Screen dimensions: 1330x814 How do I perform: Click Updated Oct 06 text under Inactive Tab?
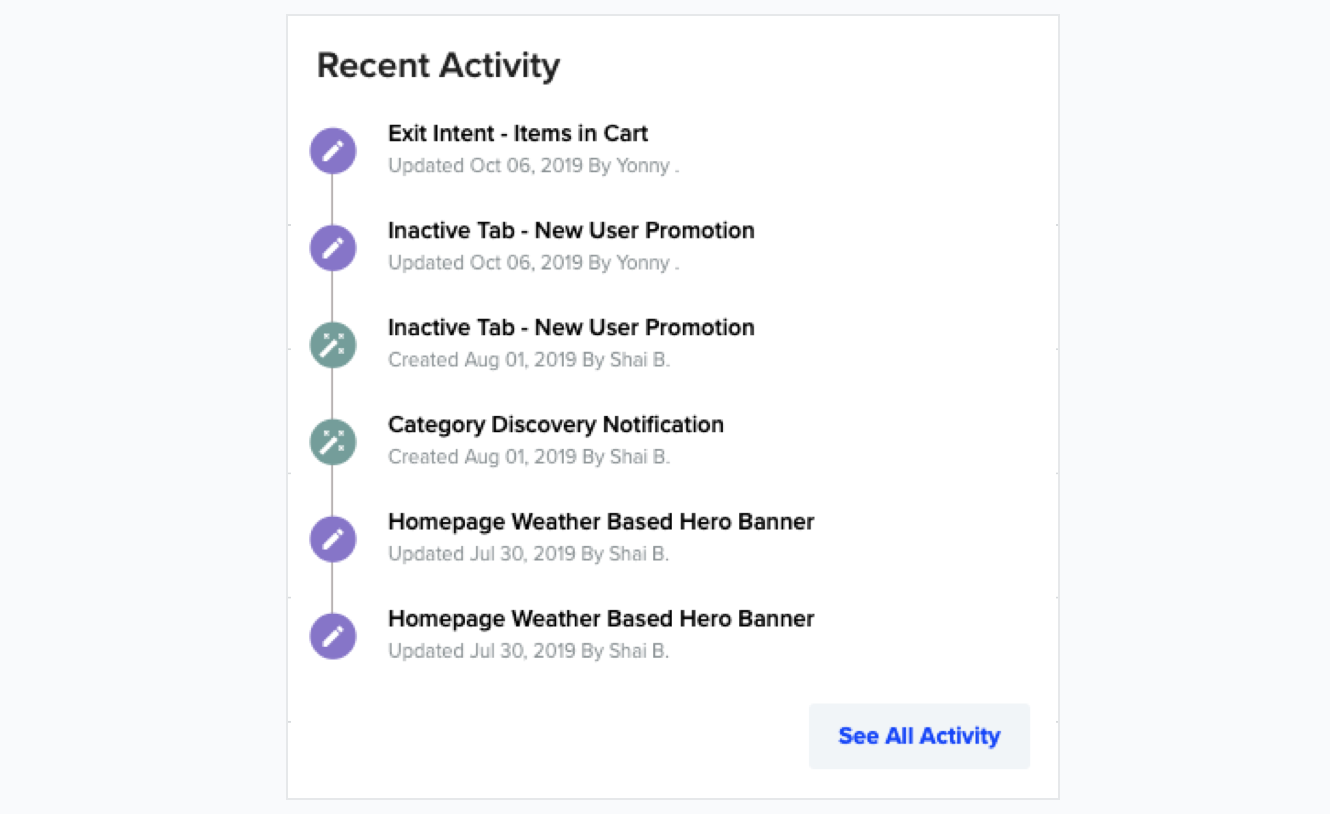[x=533, y=262]
